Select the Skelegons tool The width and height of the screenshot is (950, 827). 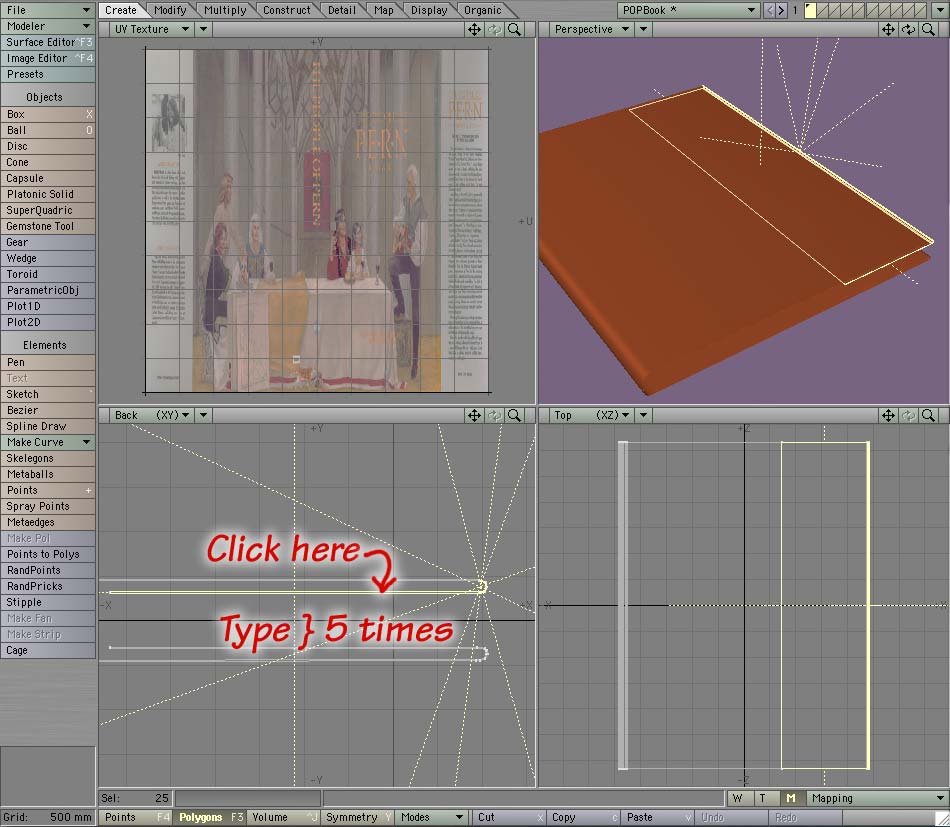pyautogui.click(x=47, y=458)
